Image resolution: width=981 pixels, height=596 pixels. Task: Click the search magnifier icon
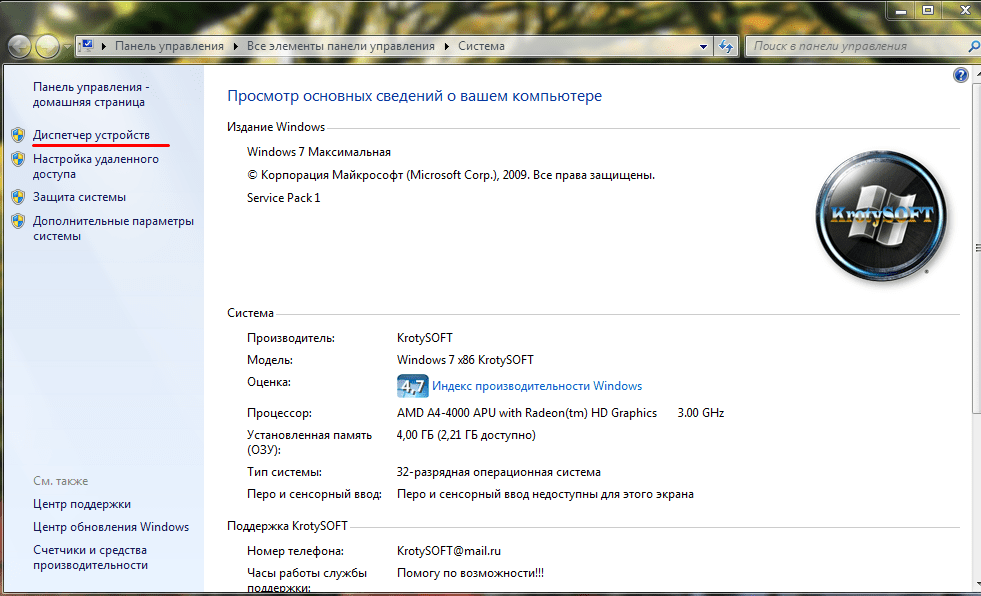(x=973, y=46)
